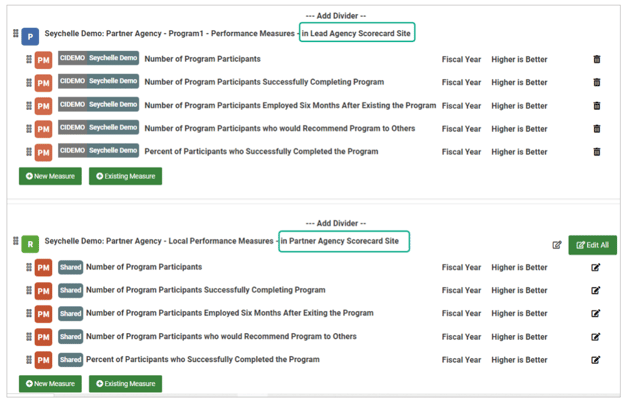The image size is (626, 401).
Task: Click Existing Measure under Program1 section
Action: tap(125, 176)
